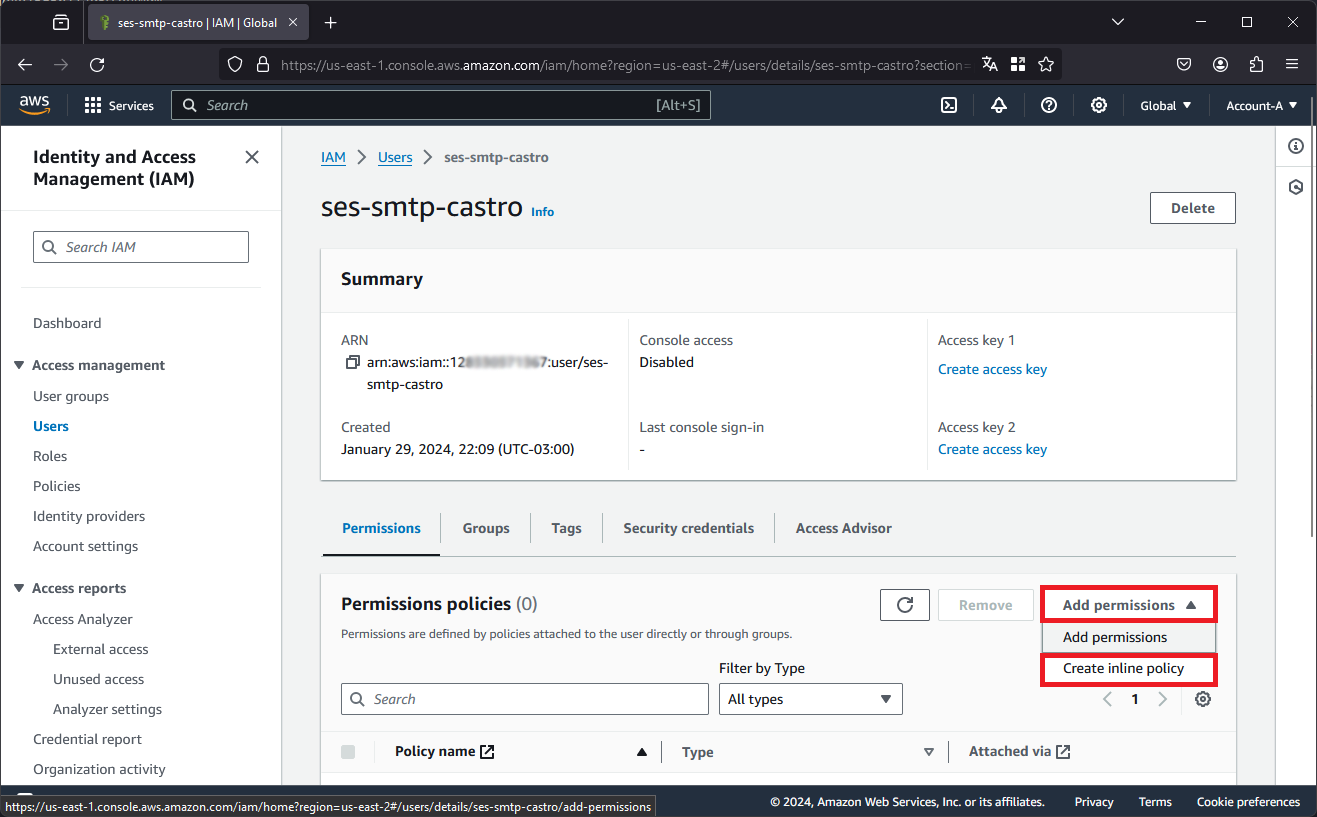Open Policies in the sidebar
Image resolution: width=1317 pixels, height=817 pixels.
tap(57, 486)
